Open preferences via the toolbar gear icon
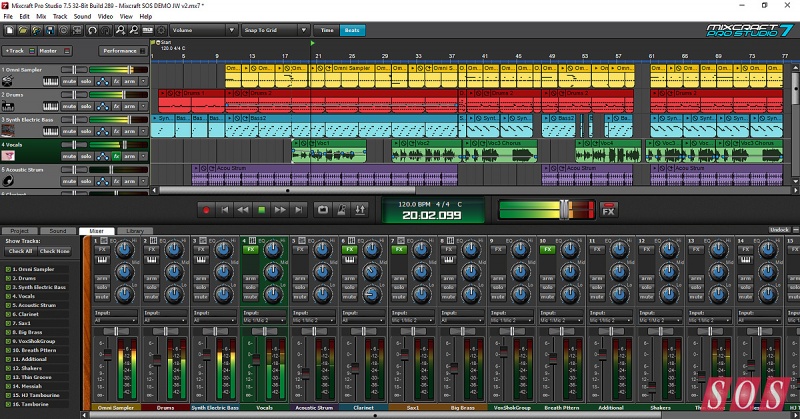 (161, 31)
